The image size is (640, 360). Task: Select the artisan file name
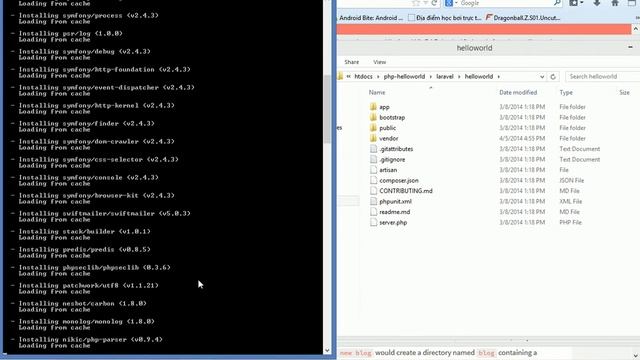[388, 170]
